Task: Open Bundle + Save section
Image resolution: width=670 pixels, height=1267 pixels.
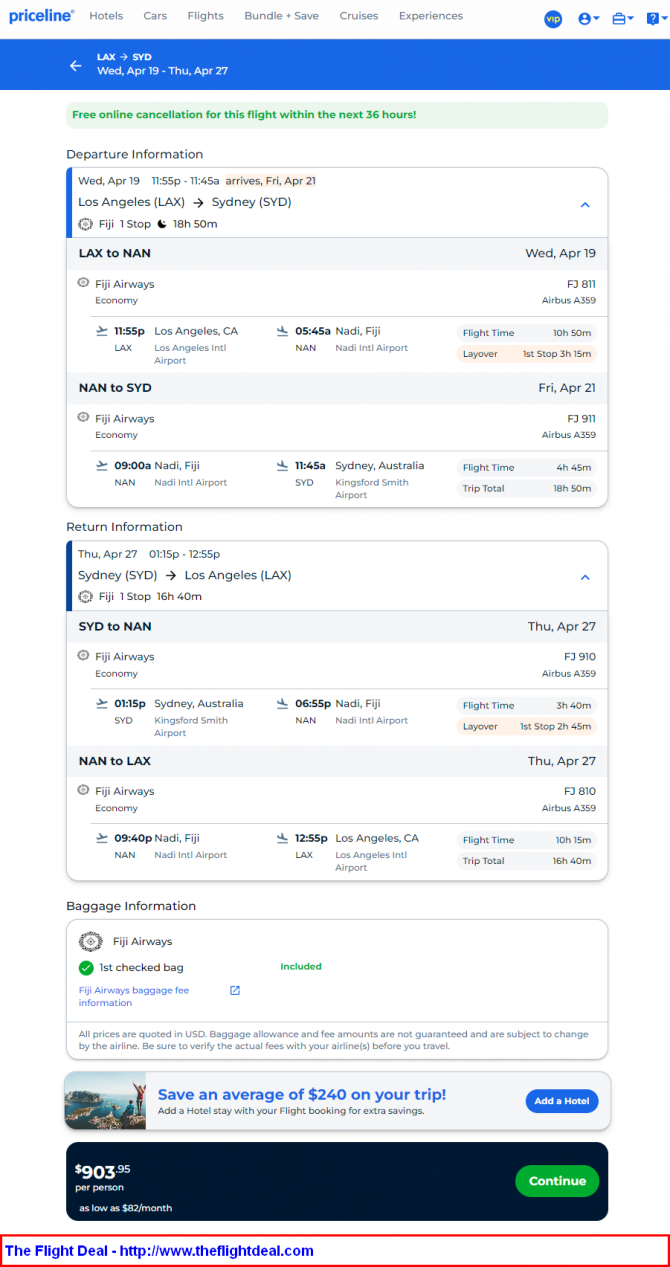Action: (x=282, y=16)
